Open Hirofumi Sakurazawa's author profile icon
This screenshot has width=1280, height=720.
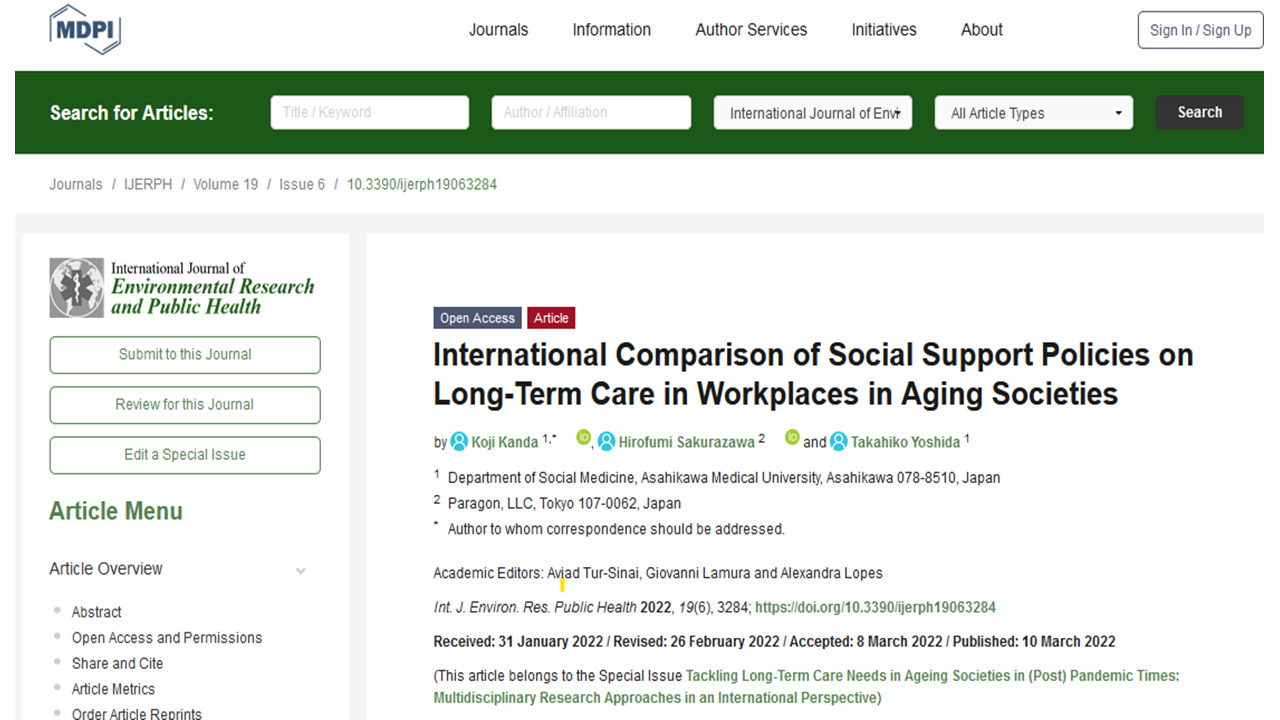point(606,442)
